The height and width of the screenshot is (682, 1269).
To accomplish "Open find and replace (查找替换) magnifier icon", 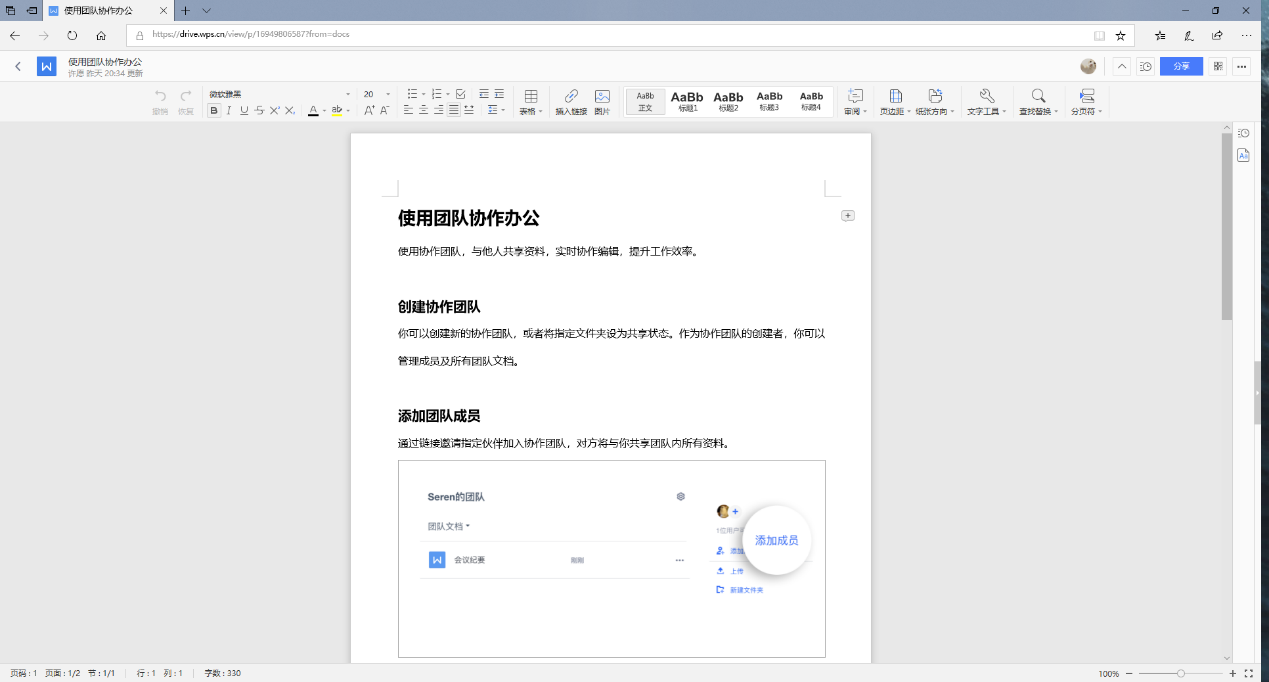I will [1038, 97].
